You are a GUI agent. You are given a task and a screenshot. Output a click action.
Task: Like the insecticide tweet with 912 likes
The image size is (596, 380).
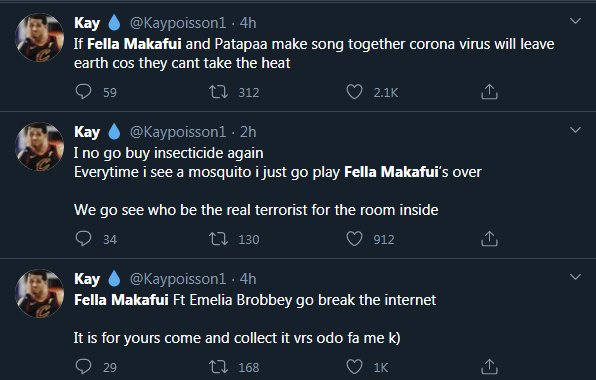point(354,239)
